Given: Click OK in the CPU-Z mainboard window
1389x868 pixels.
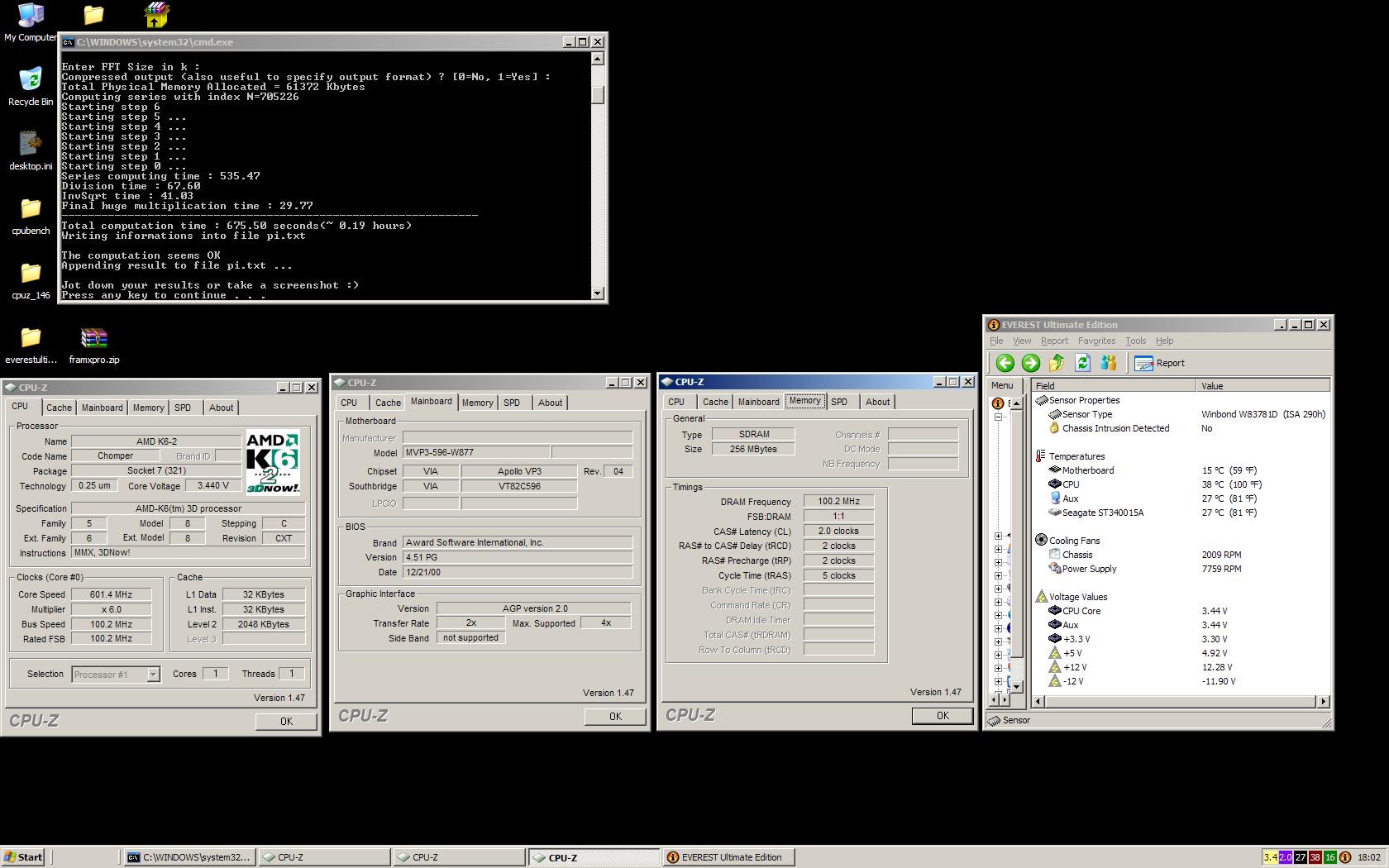Looking at the screenshot, I should pyautogui.click(x=615, y=717).
